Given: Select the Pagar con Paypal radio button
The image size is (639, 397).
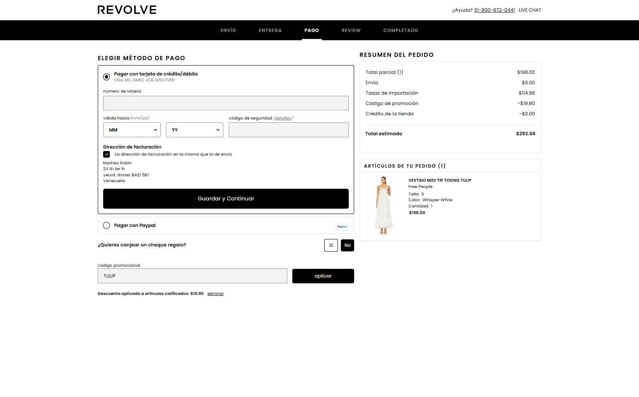Looking at the screenshot, I should (106, 225).
